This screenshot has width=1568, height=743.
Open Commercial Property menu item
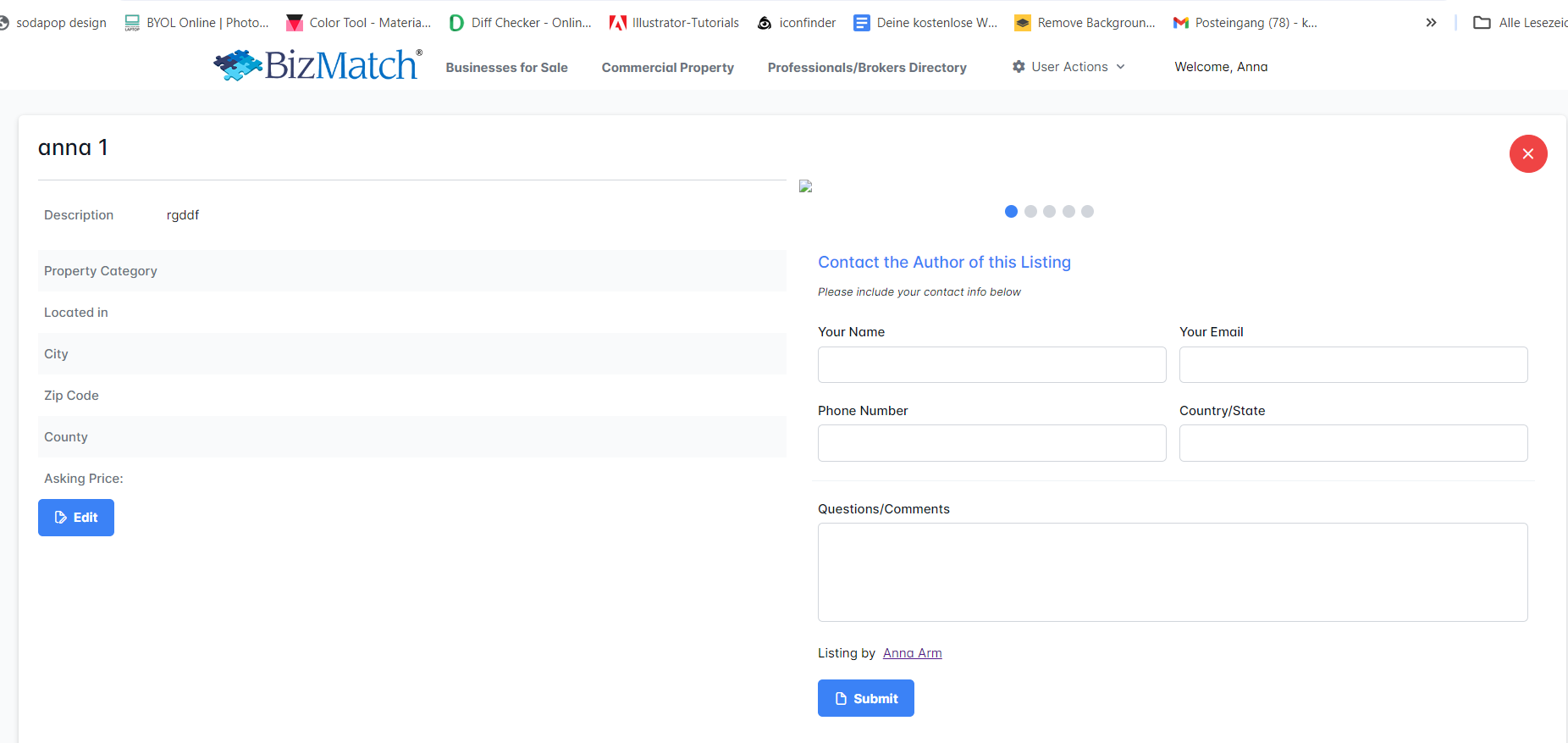coord(667,68)
